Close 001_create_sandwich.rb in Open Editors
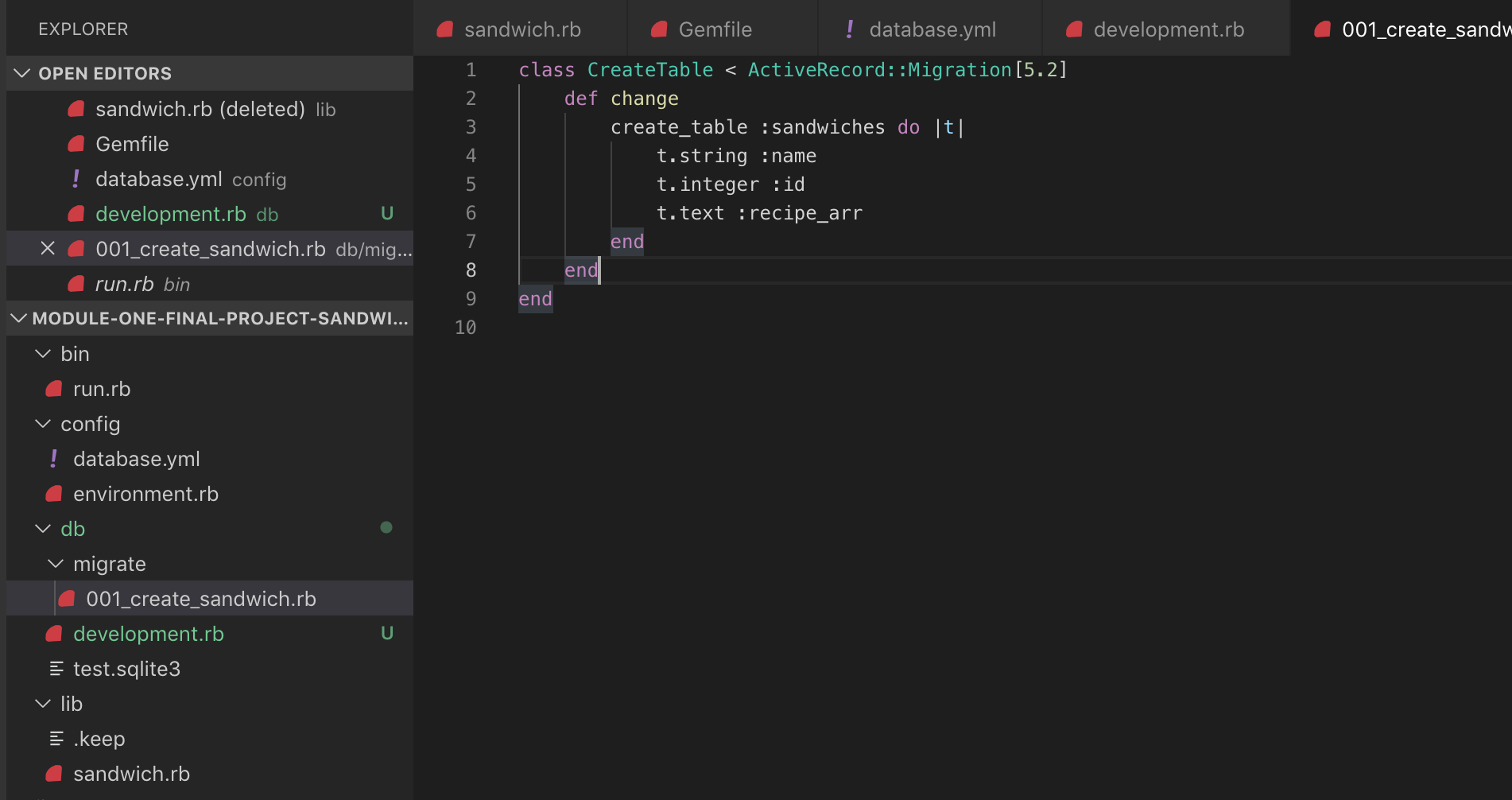The width and height of the screenshot is (1512, 800). tap(48, 249)
